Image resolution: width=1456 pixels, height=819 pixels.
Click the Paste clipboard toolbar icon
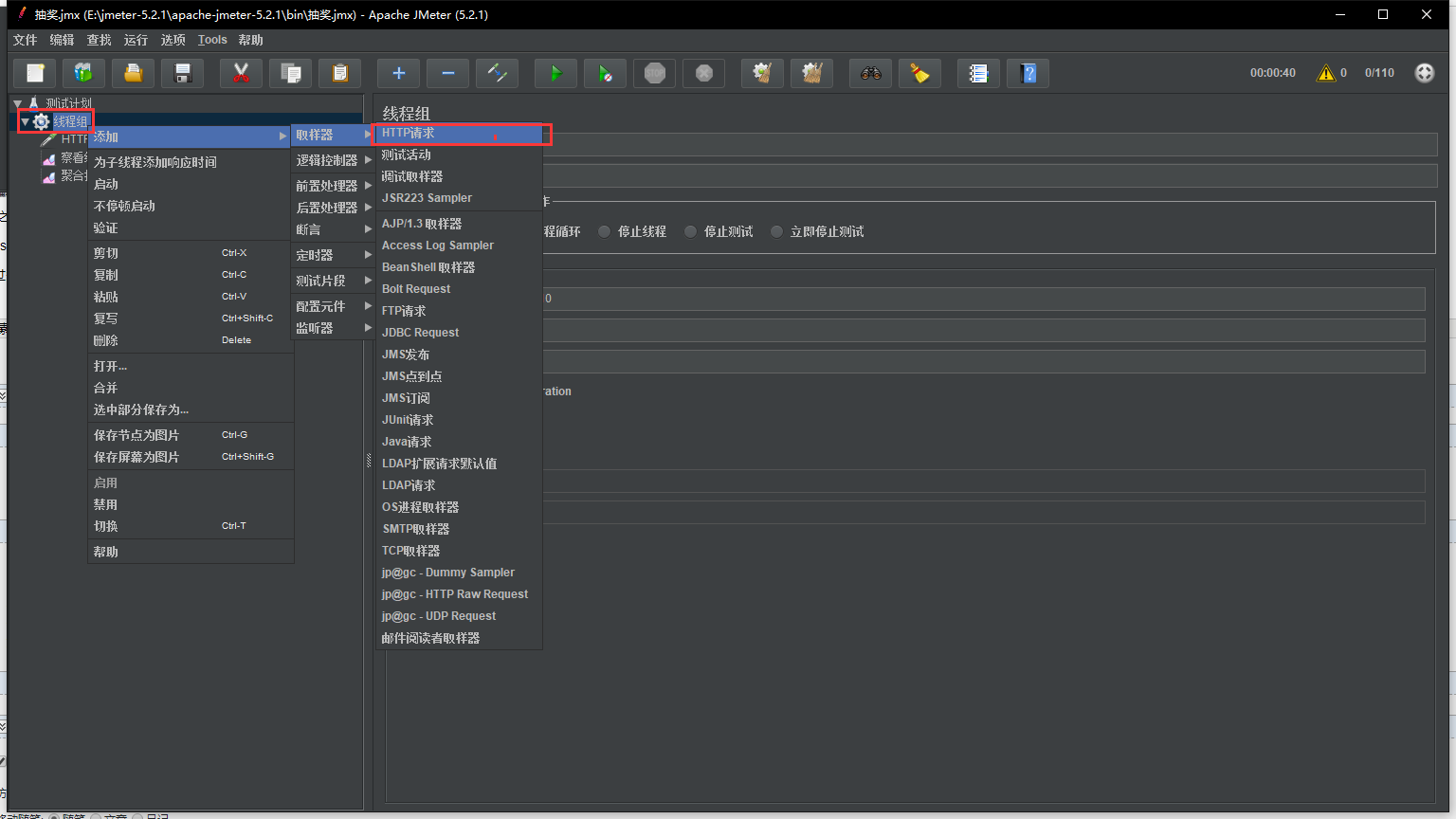[340, 73]
